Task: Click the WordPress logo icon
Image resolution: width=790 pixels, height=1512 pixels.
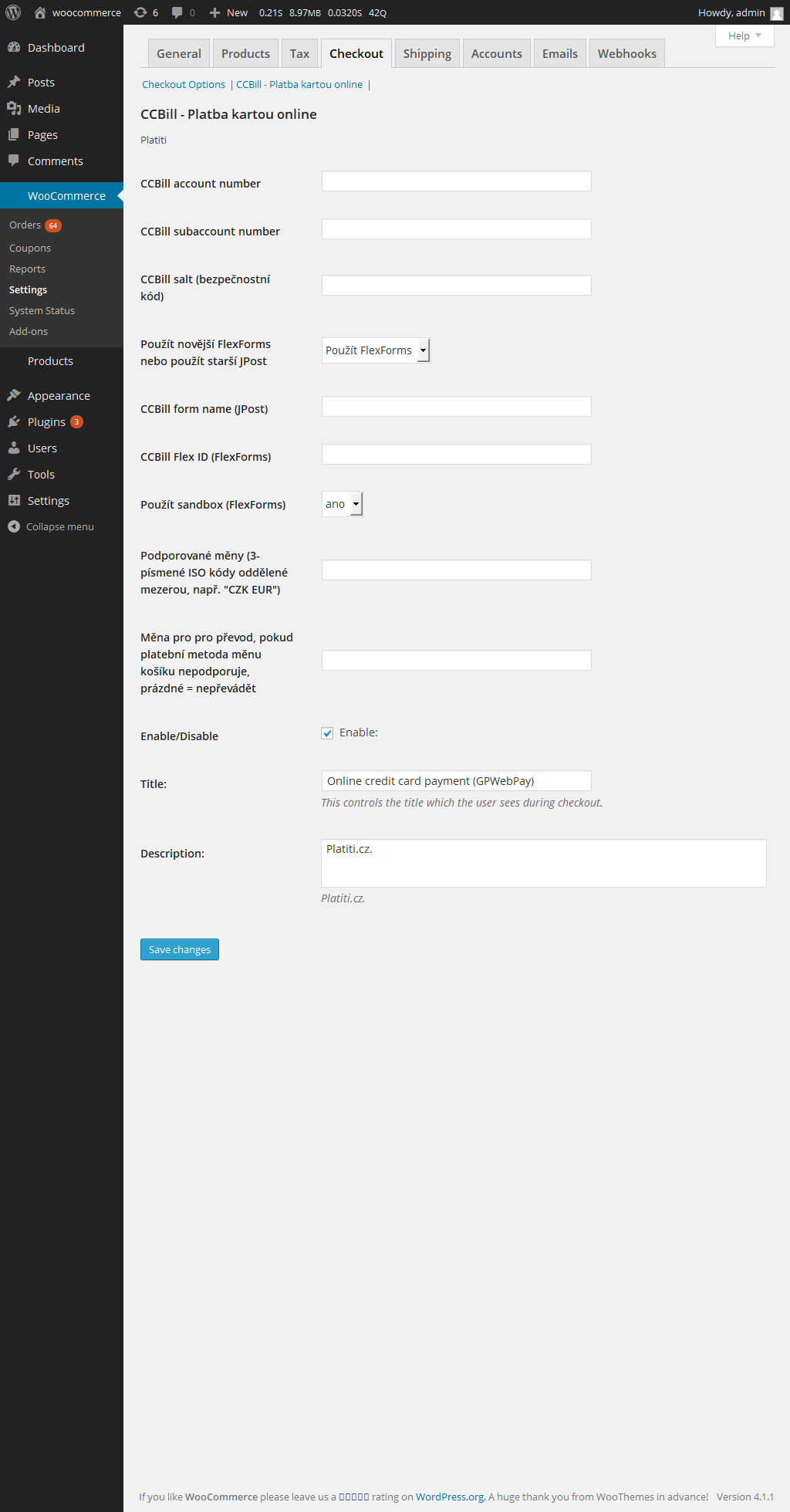Action: [x=13, y=12]
